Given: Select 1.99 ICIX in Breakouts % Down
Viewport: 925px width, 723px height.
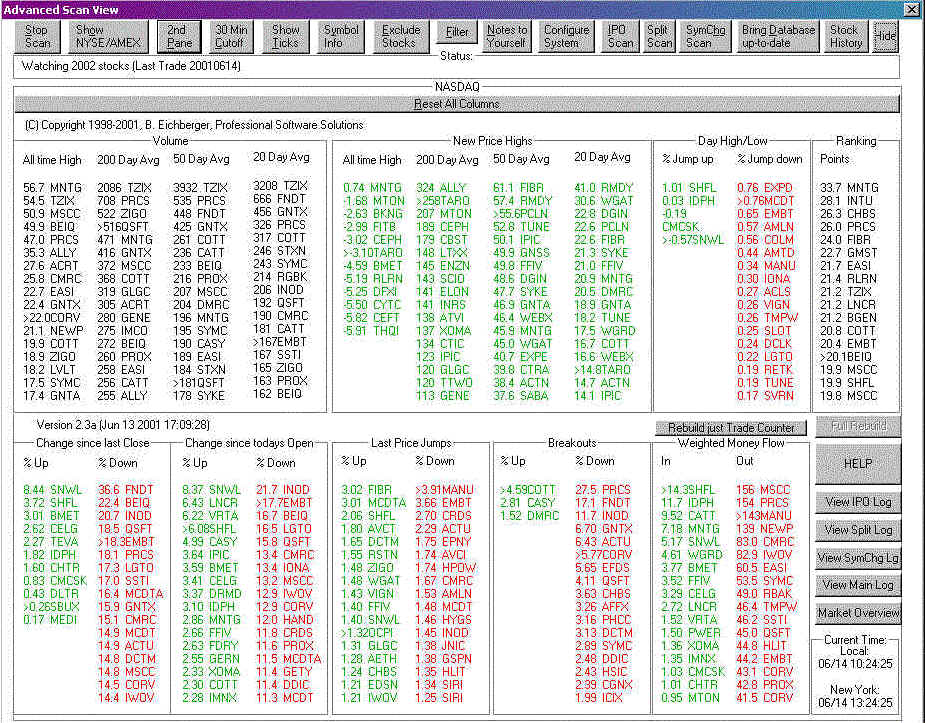Looking at the screenshot, I should point(599,697).
